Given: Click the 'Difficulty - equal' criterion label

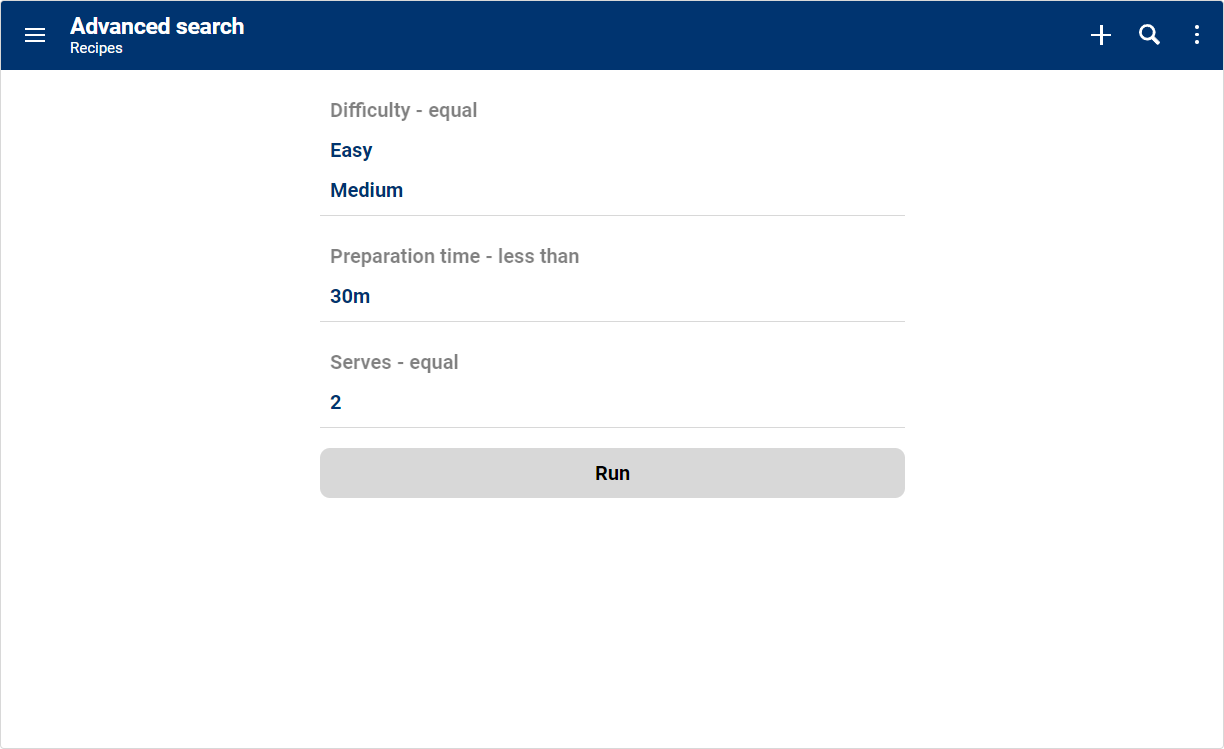Looking at the screenshot, I should (403, 110).
